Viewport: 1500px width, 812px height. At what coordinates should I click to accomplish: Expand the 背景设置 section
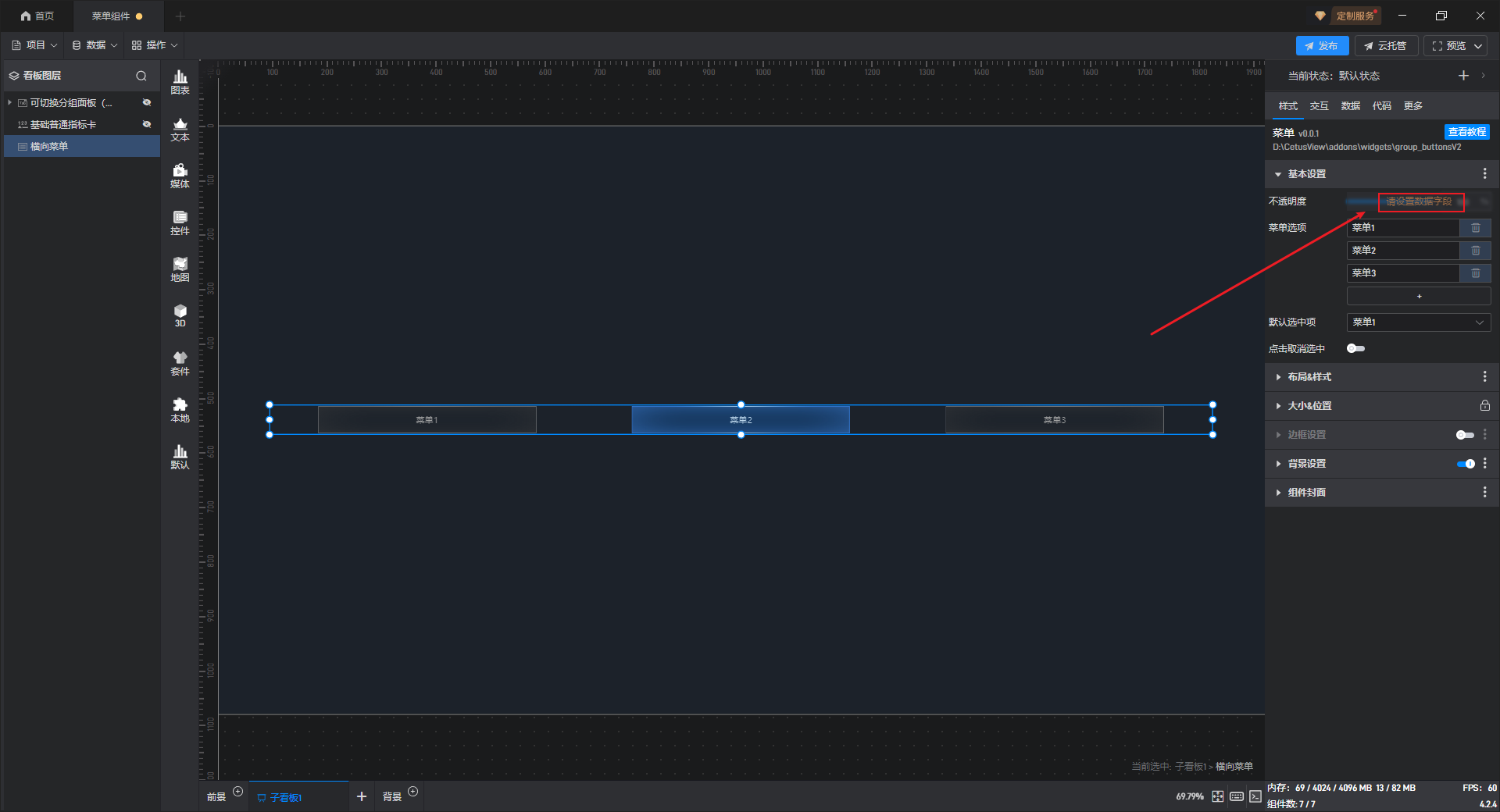pos(1278,464)
